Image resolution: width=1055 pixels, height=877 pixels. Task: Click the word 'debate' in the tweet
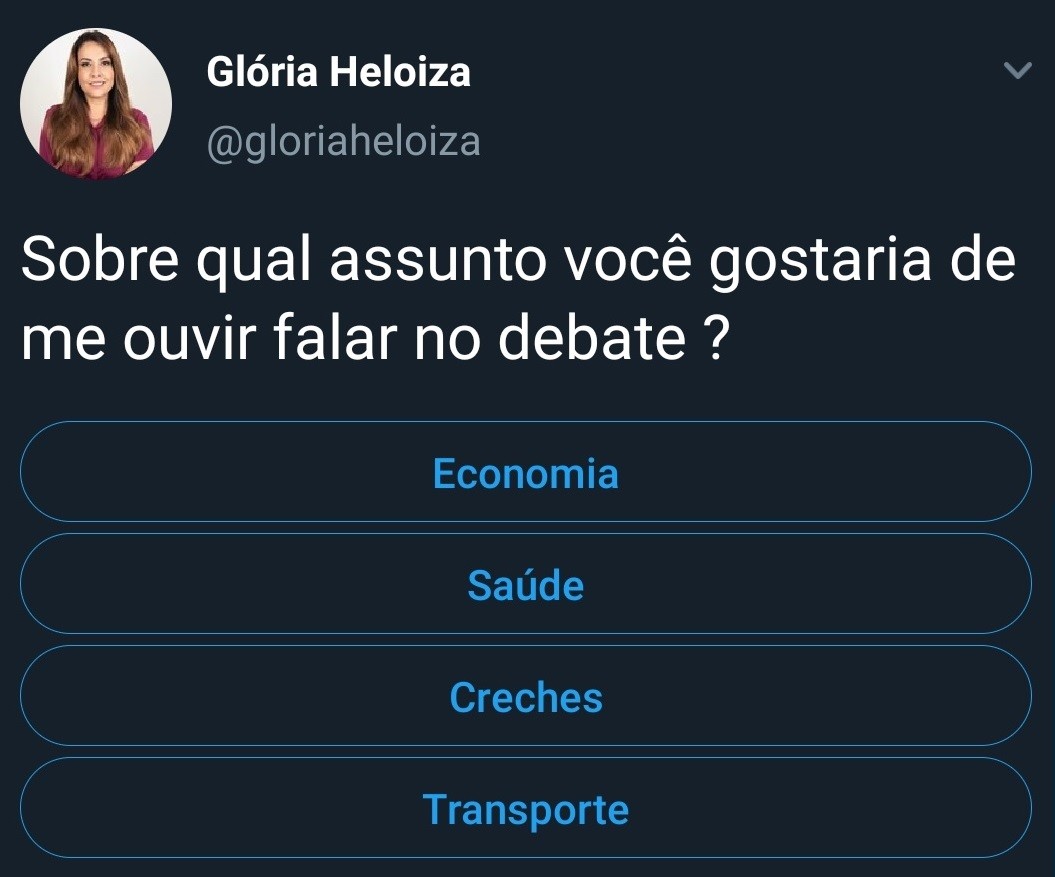[x=592, y=341]
